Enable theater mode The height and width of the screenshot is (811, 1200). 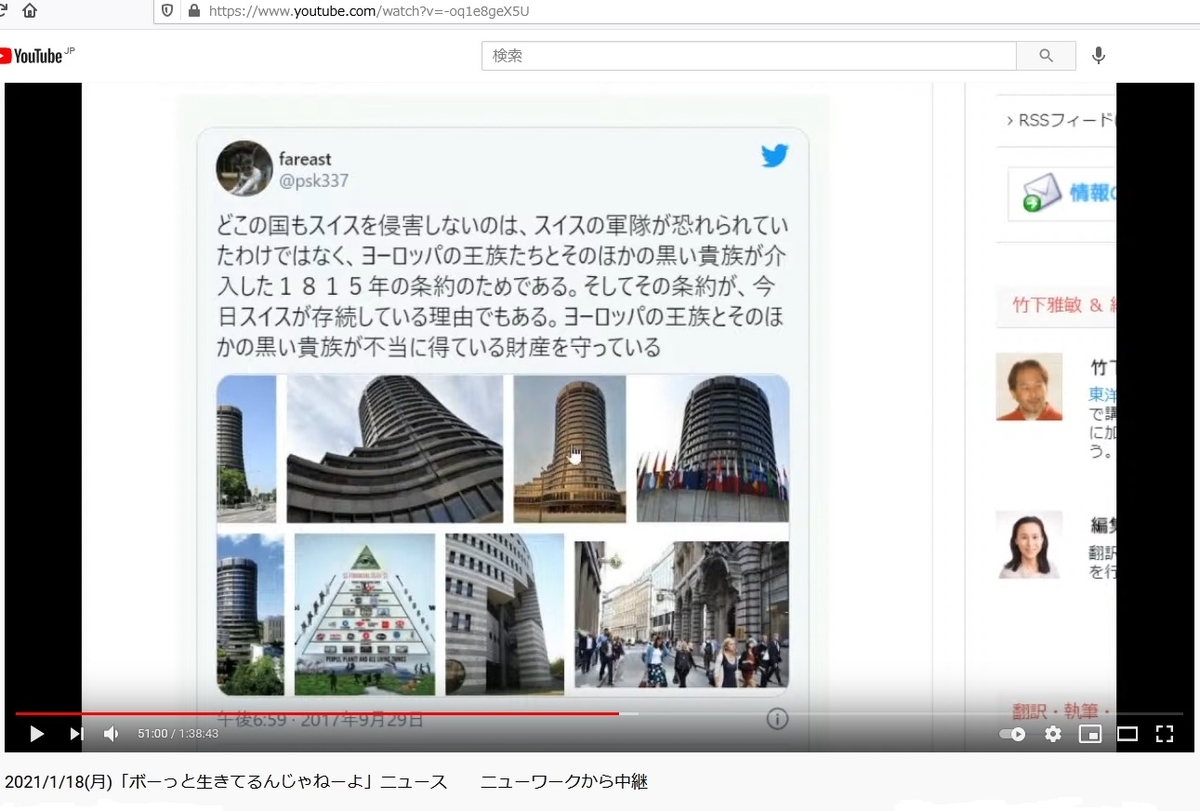click(x=1127, y=734)
